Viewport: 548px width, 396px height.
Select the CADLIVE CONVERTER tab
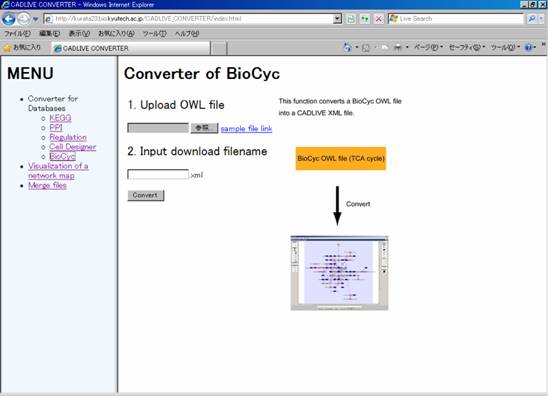[131, 48]
